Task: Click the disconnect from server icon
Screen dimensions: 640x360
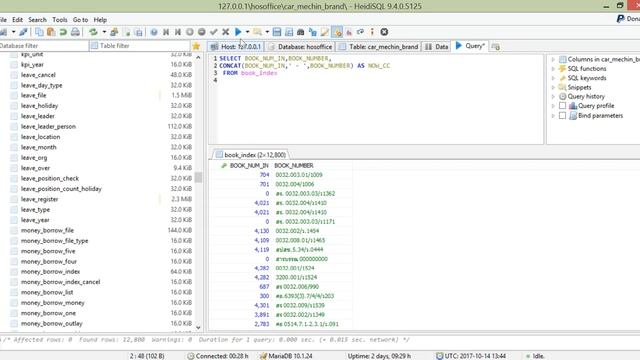Action: 23,32
